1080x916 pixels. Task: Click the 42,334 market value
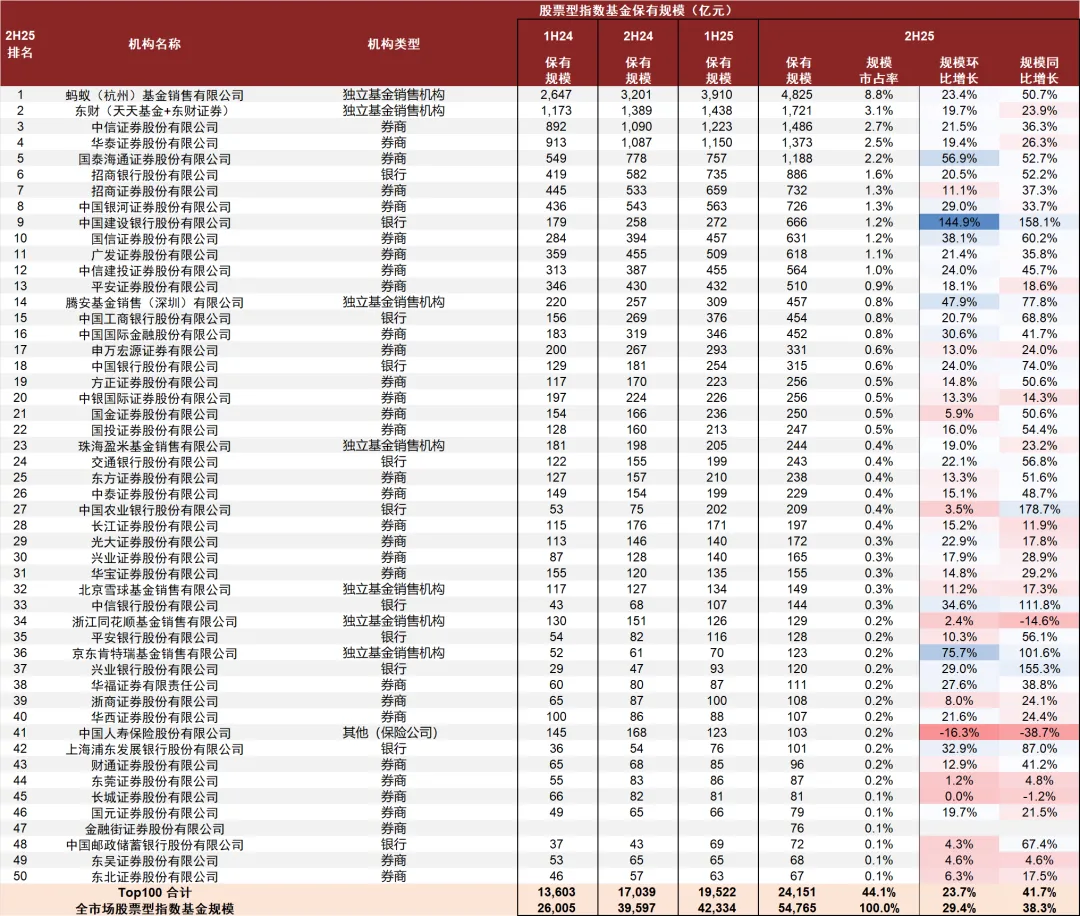point(717,908)
